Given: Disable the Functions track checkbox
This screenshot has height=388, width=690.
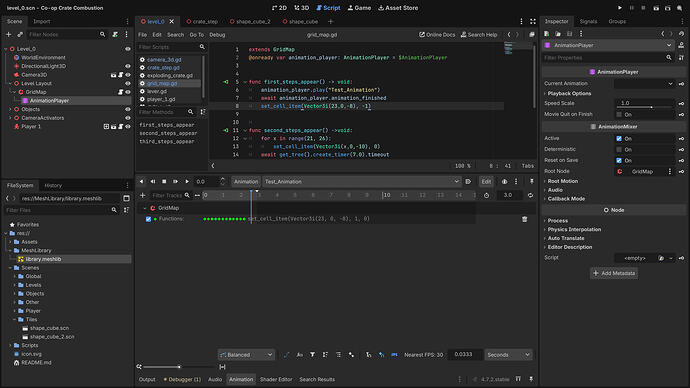Looking at the screenshot, I should pos(148,219).
